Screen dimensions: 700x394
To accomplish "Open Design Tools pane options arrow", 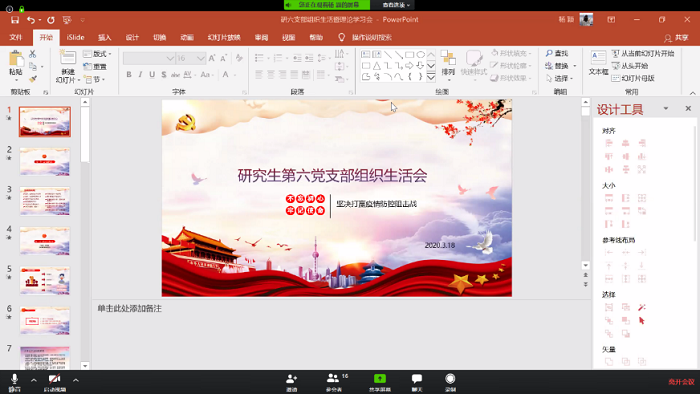I will 666,108.
